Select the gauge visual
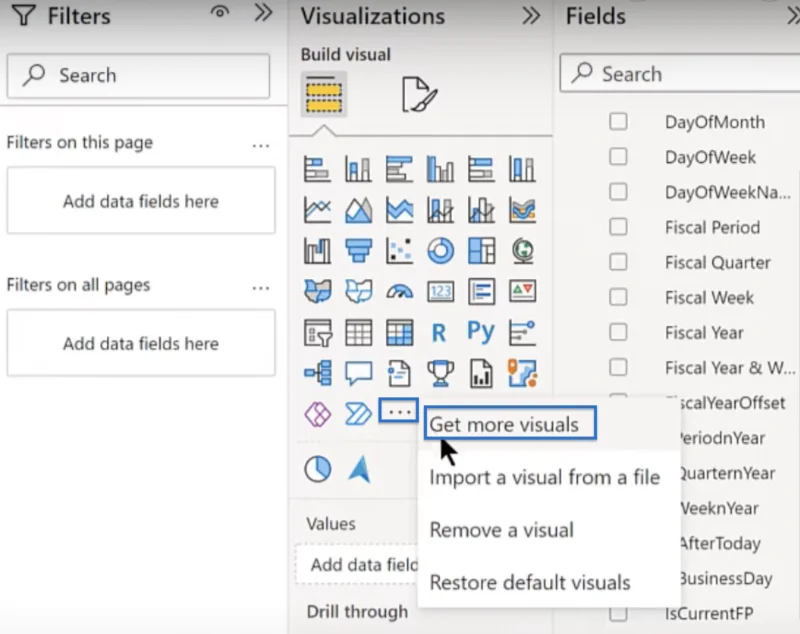Screen dimensions: 800x634 point(399,292)
